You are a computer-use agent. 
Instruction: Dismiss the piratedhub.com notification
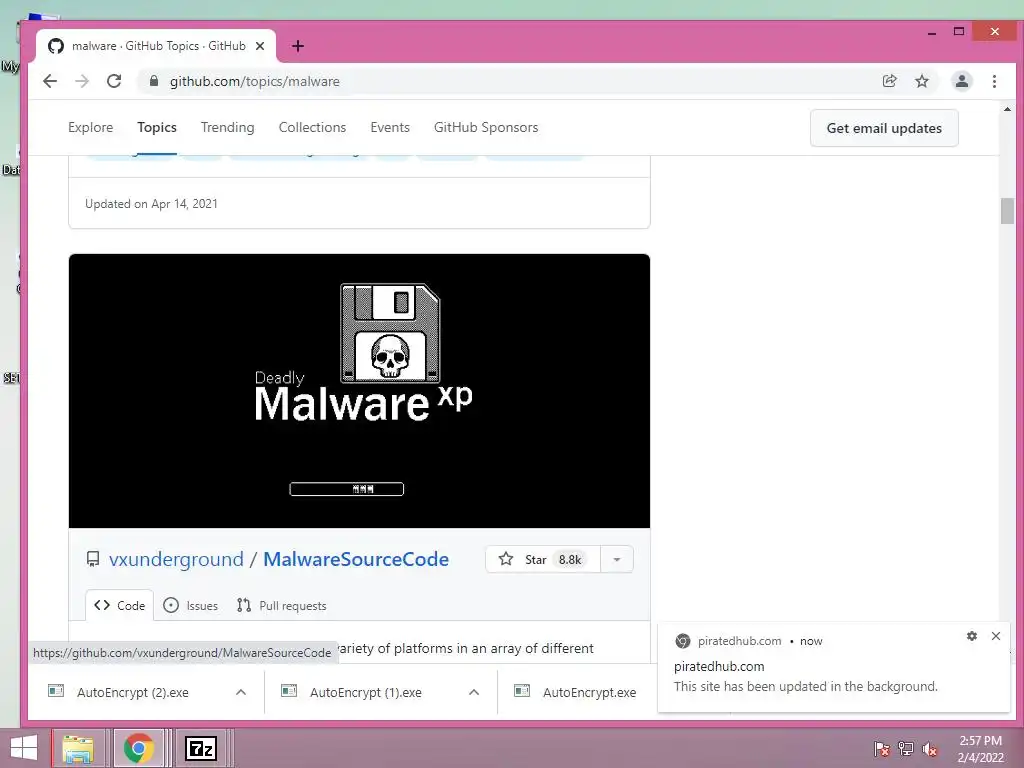pos(996,636)
